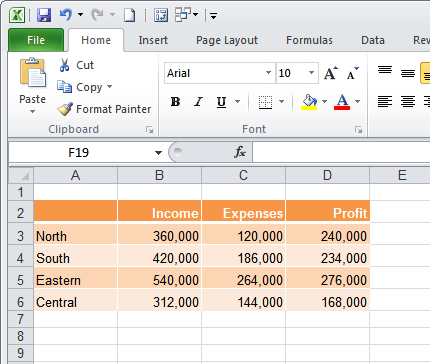Select cell with 168,000
430x364 pixels.
pyautogui.click(x=328, y=300)
